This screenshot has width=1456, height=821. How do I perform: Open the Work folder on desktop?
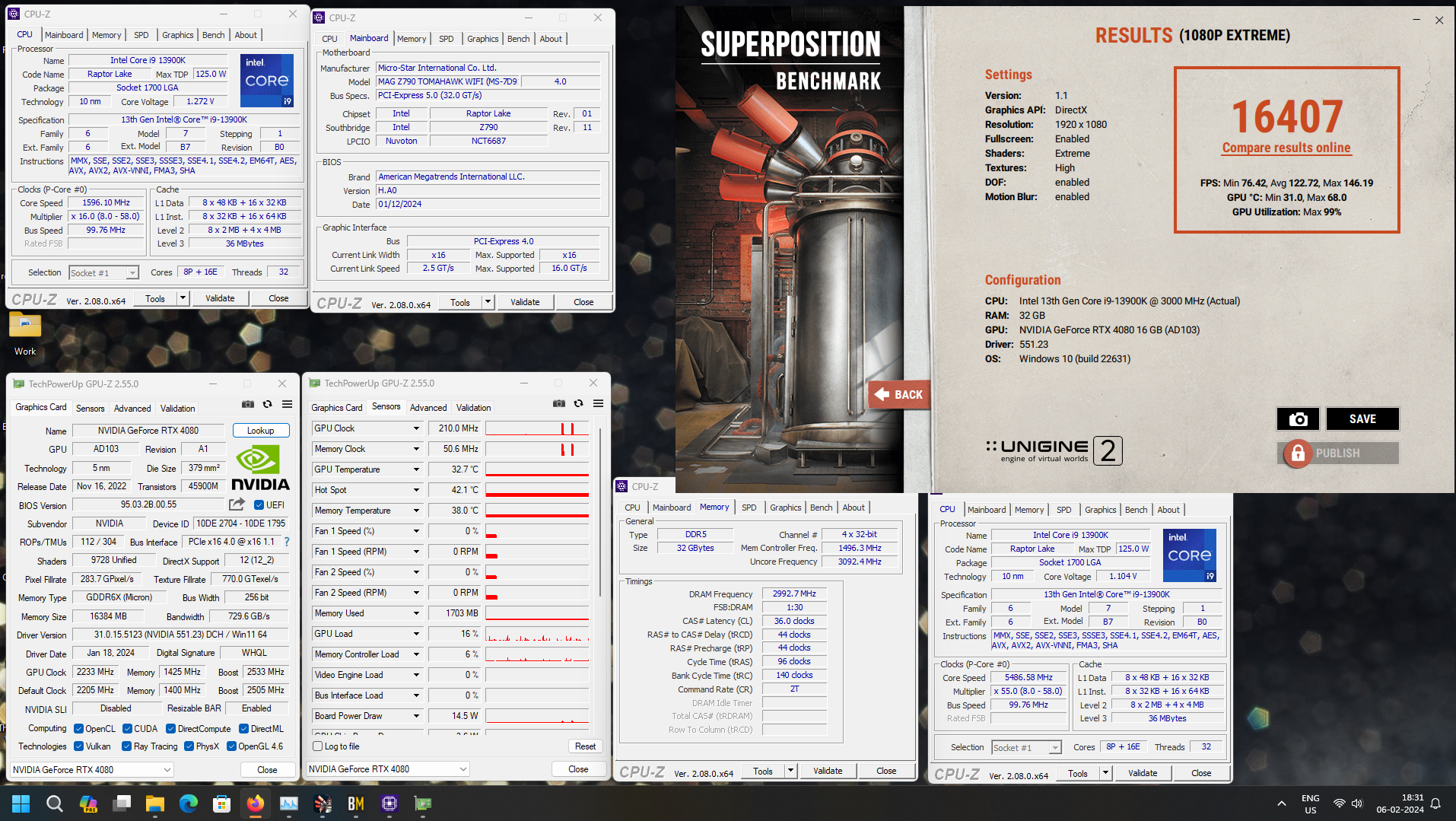click(25, 333)
